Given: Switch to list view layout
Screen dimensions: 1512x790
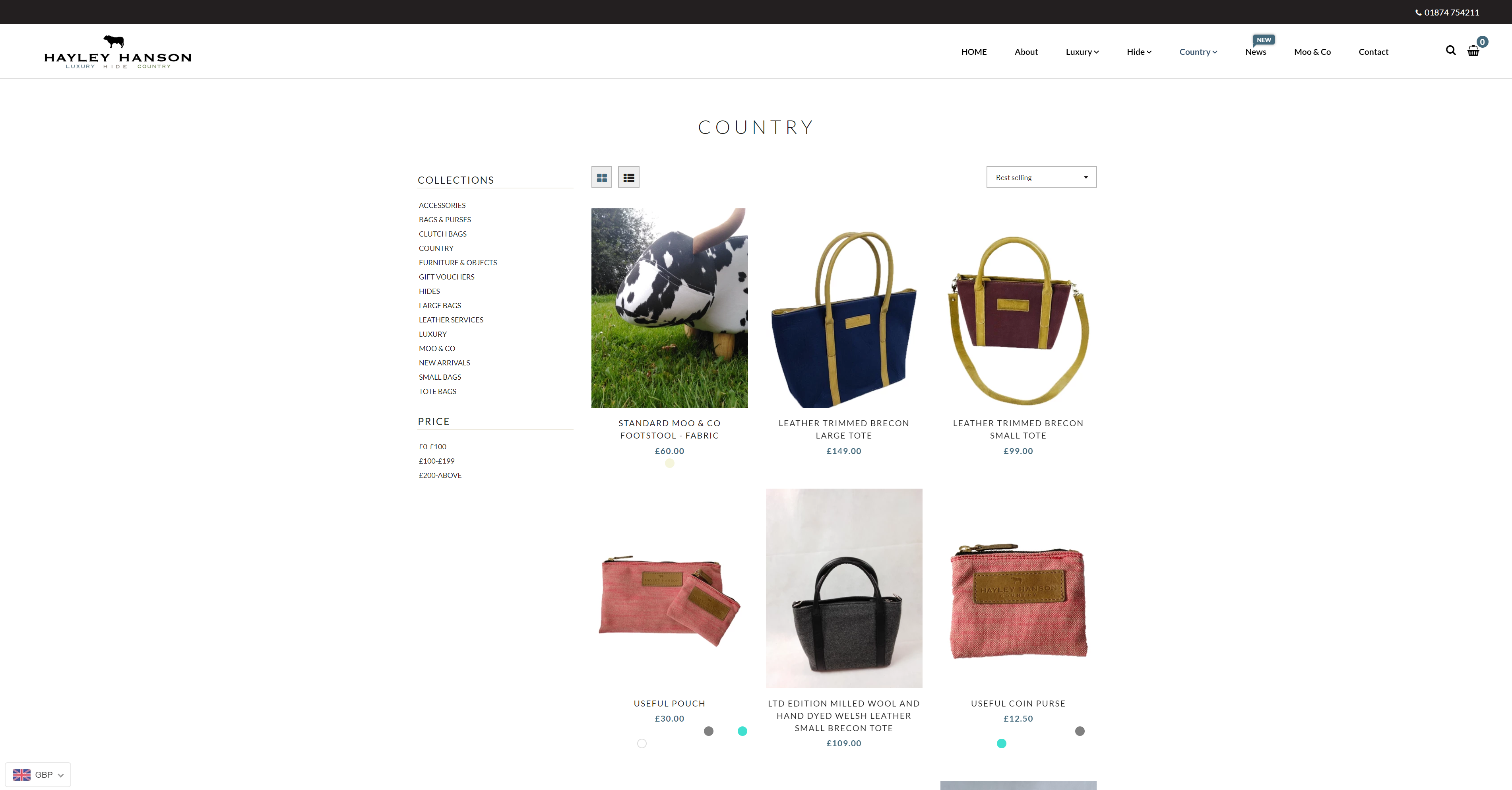Looking at the screenshot, I should [629, 177].
